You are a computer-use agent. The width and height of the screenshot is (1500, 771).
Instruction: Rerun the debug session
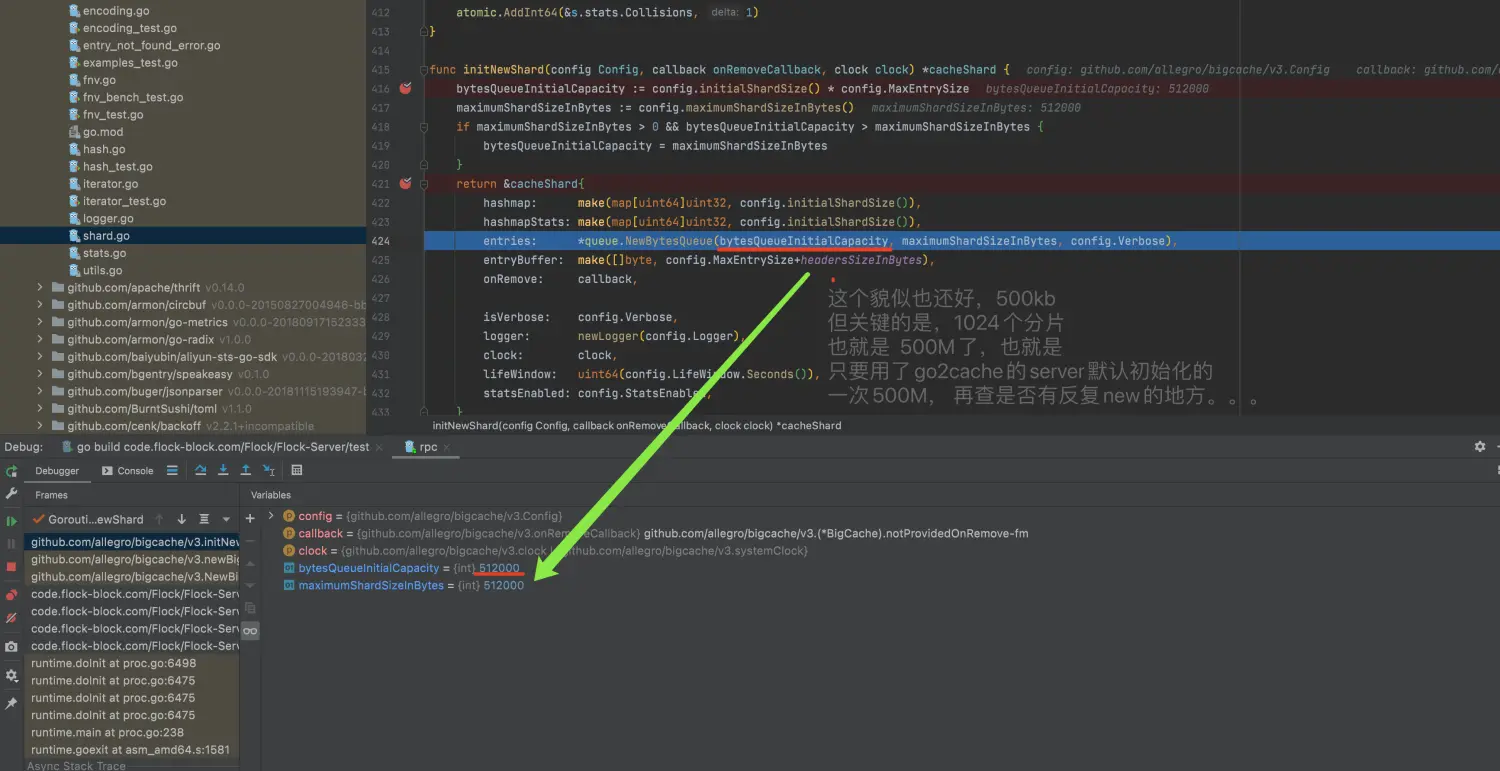coord(12,471)
